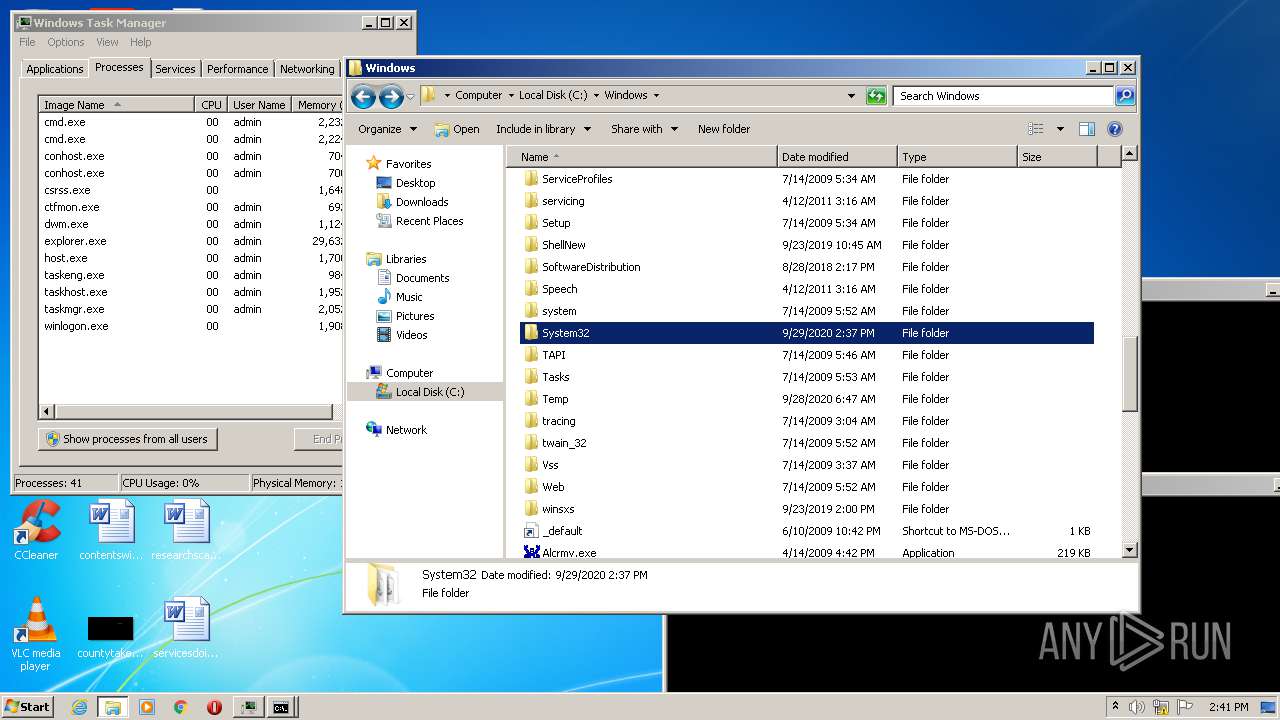Select the Alcrmv.exe application icon
Image resolution: width=1280 pixels, height=720 pixels.
click(x=531, y=553)
